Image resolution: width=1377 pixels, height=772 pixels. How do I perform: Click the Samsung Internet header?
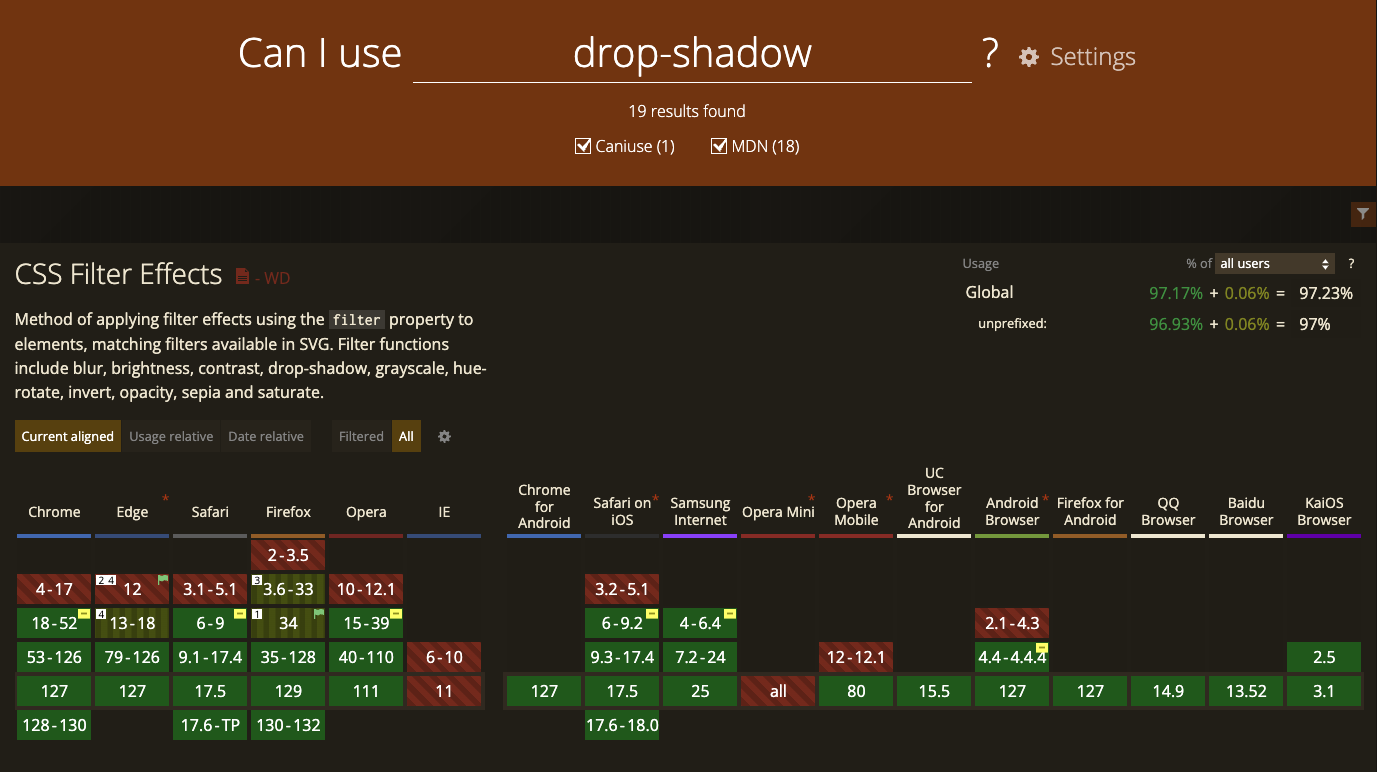pos(700,511)
